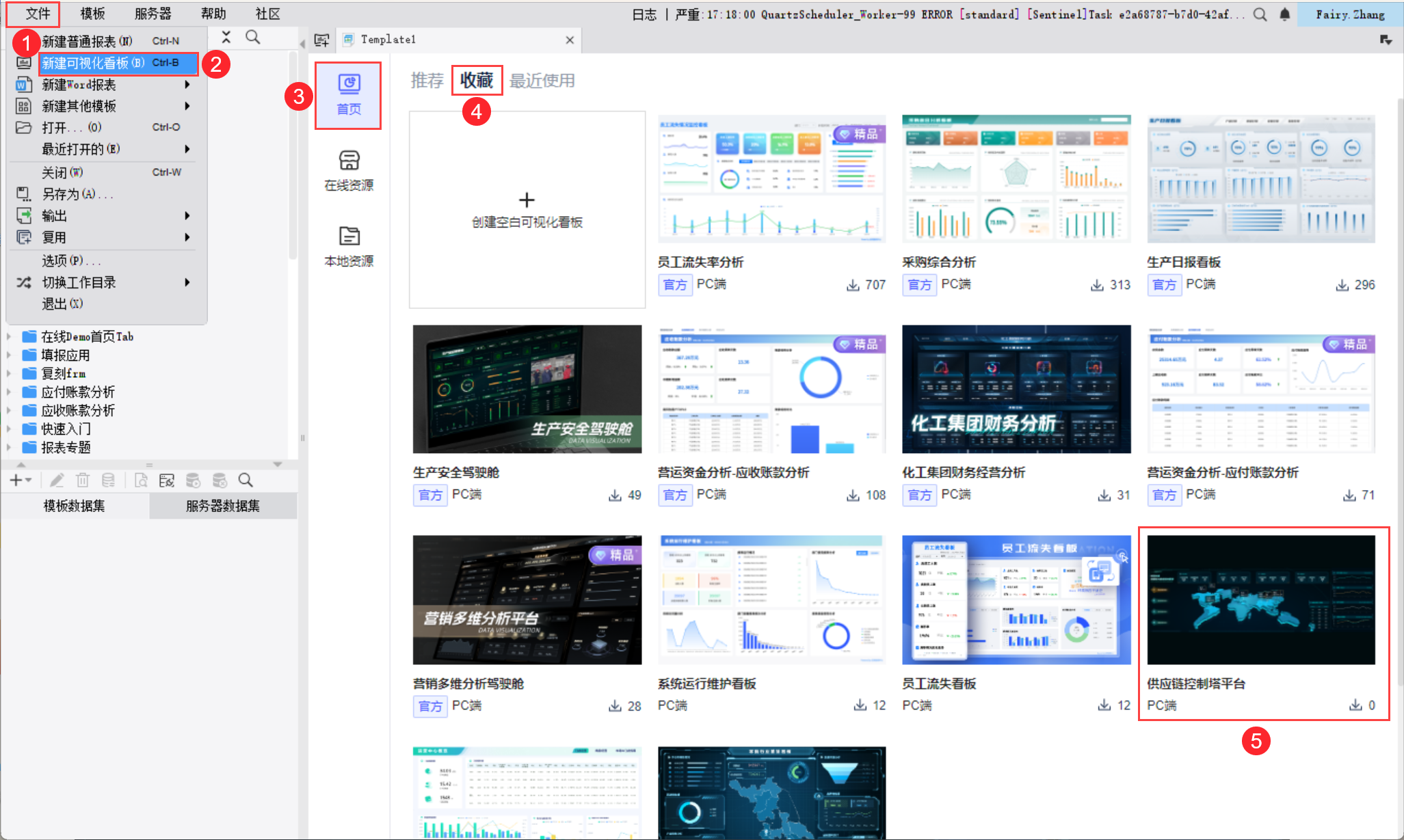Click the top-right search magnifier icon
The image size is (1404, 840).
pyautogui.click(x=1260, y=14)
